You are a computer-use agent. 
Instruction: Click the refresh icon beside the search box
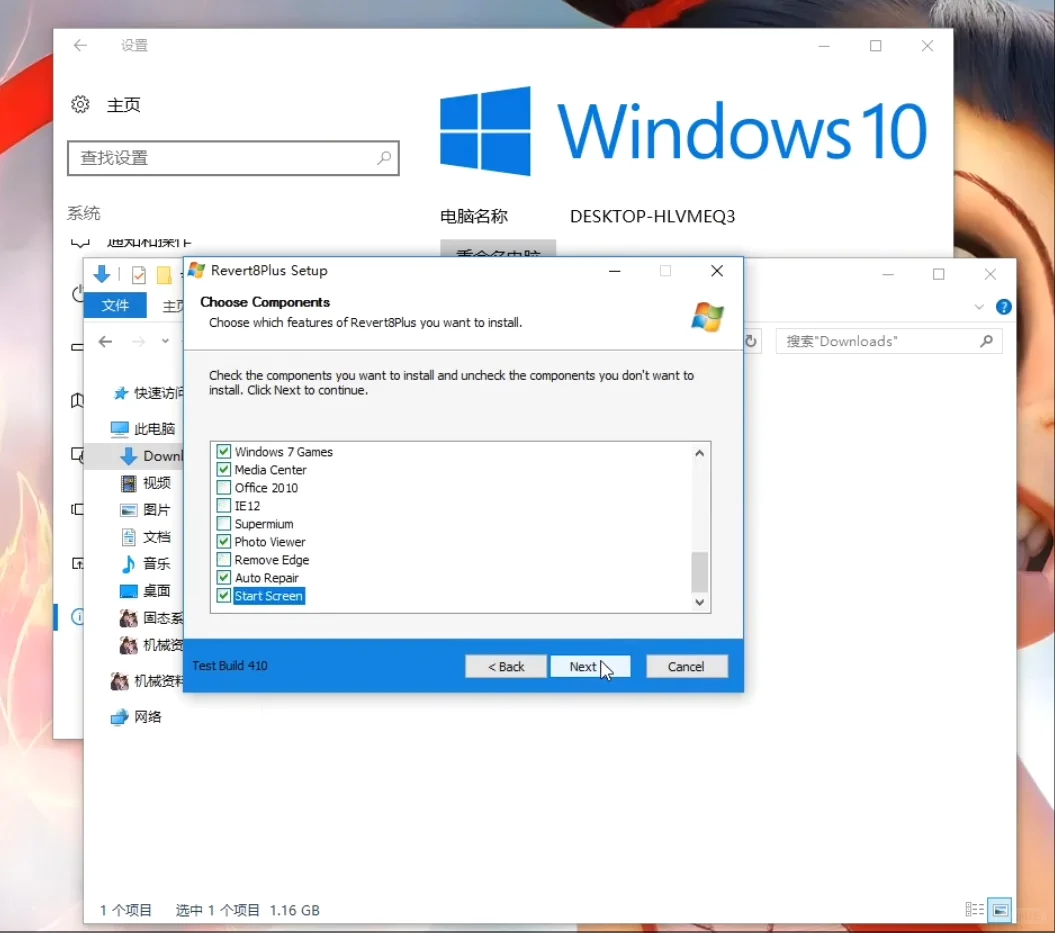[751, 341]
